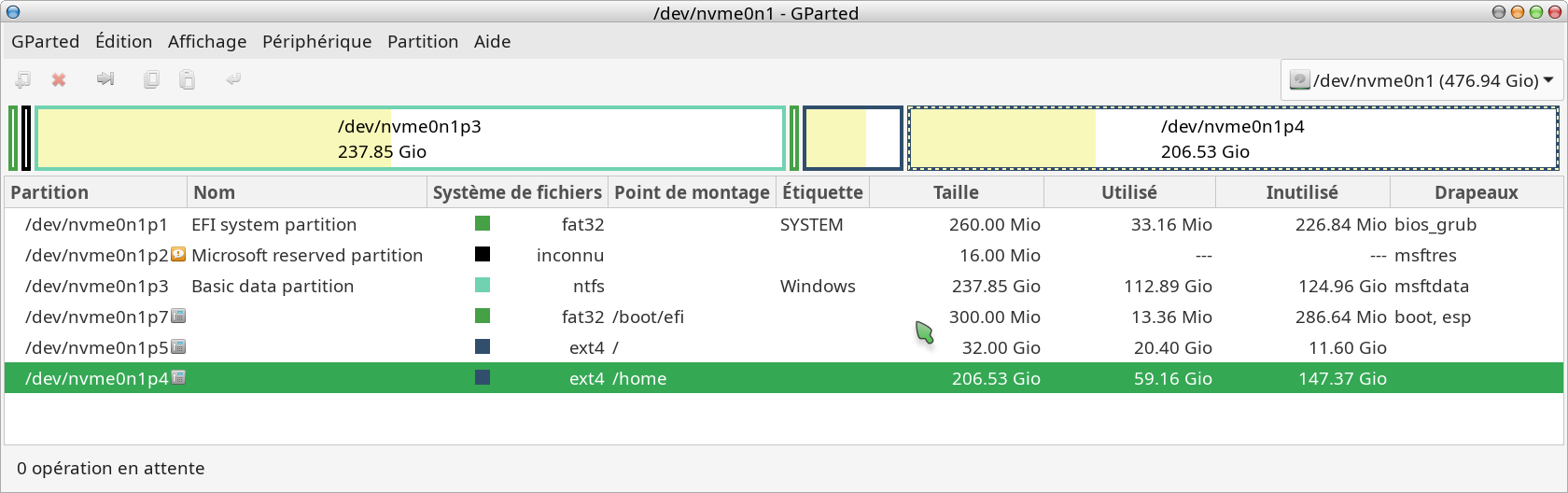
Task: Click the ntfs teal color swatch
Action: click(483, 285)
